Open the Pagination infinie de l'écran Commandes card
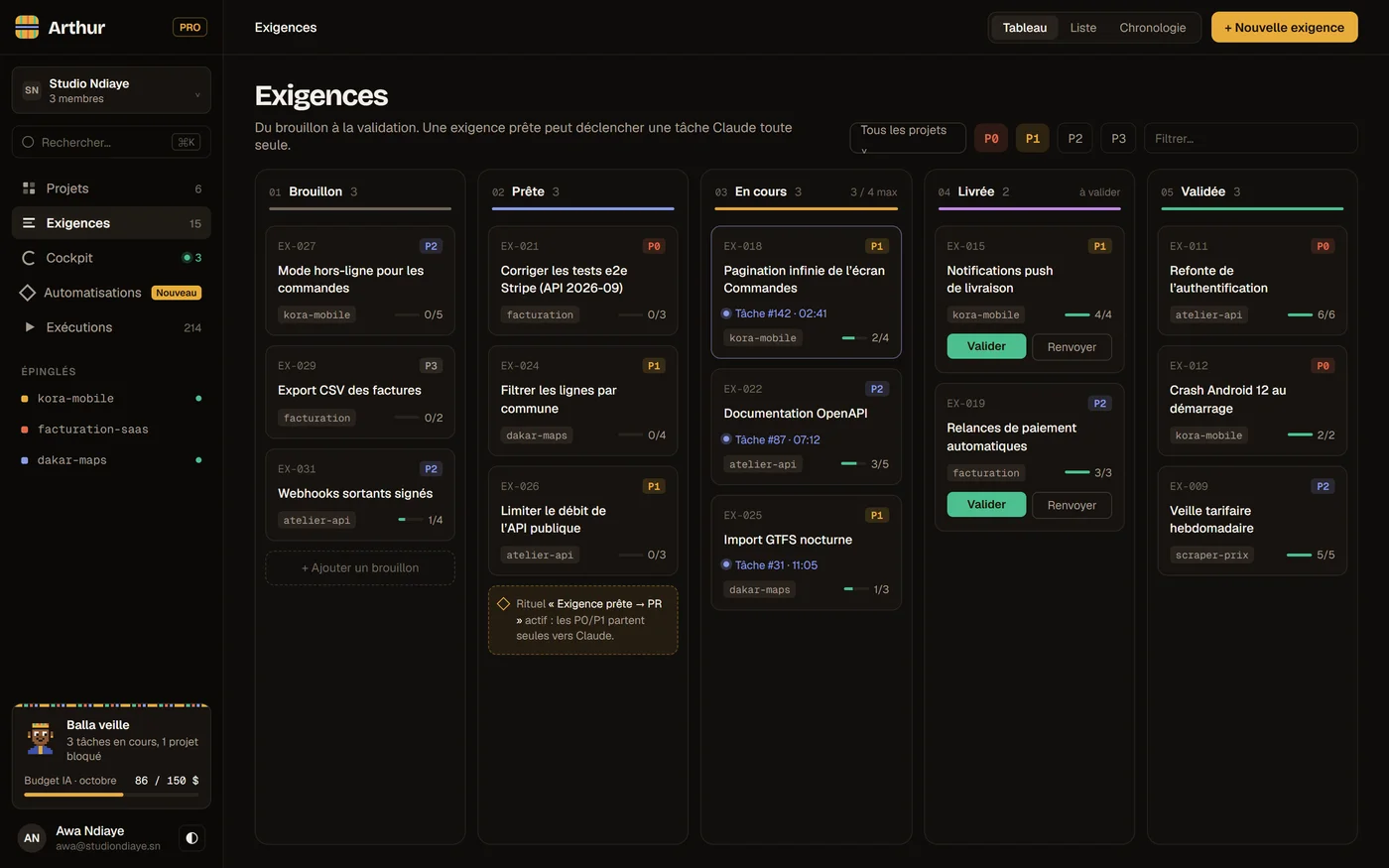This screenshot has width=1389, height=868. click(x=807, y=292)
